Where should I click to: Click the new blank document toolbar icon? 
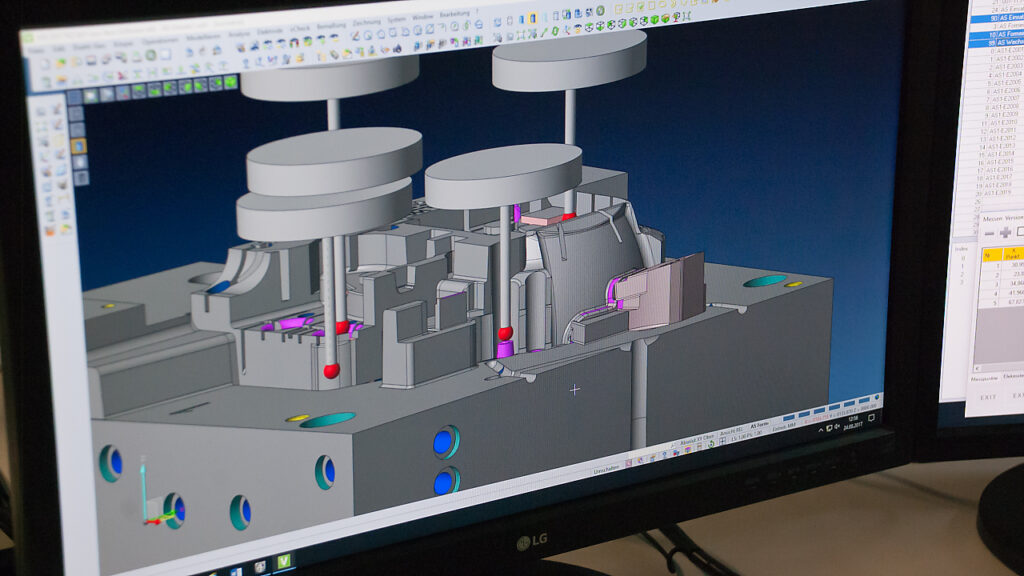click(44, 65)
